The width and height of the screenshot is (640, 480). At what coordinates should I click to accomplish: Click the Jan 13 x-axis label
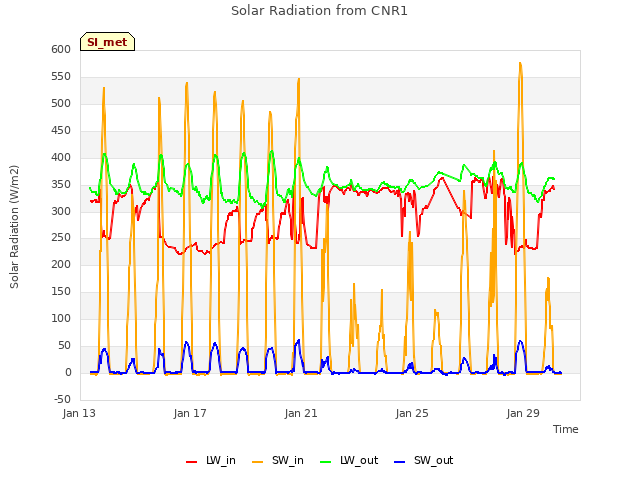coord(79,413)
